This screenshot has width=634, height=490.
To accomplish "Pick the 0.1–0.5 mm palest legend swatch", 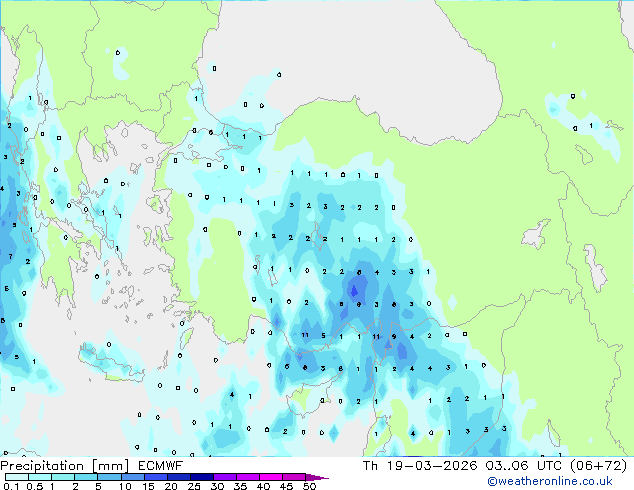I will pos(17,477).
